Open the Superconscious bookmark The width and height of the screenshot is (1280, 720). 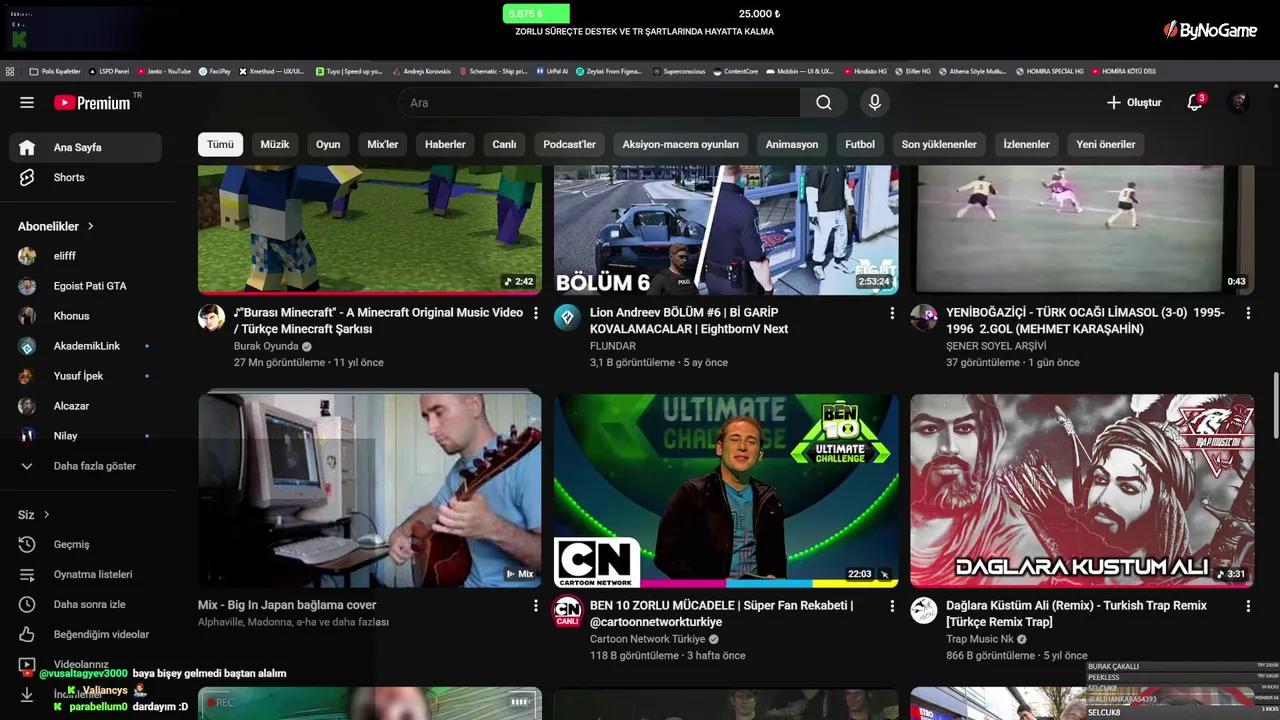click(x=680, y=71)
